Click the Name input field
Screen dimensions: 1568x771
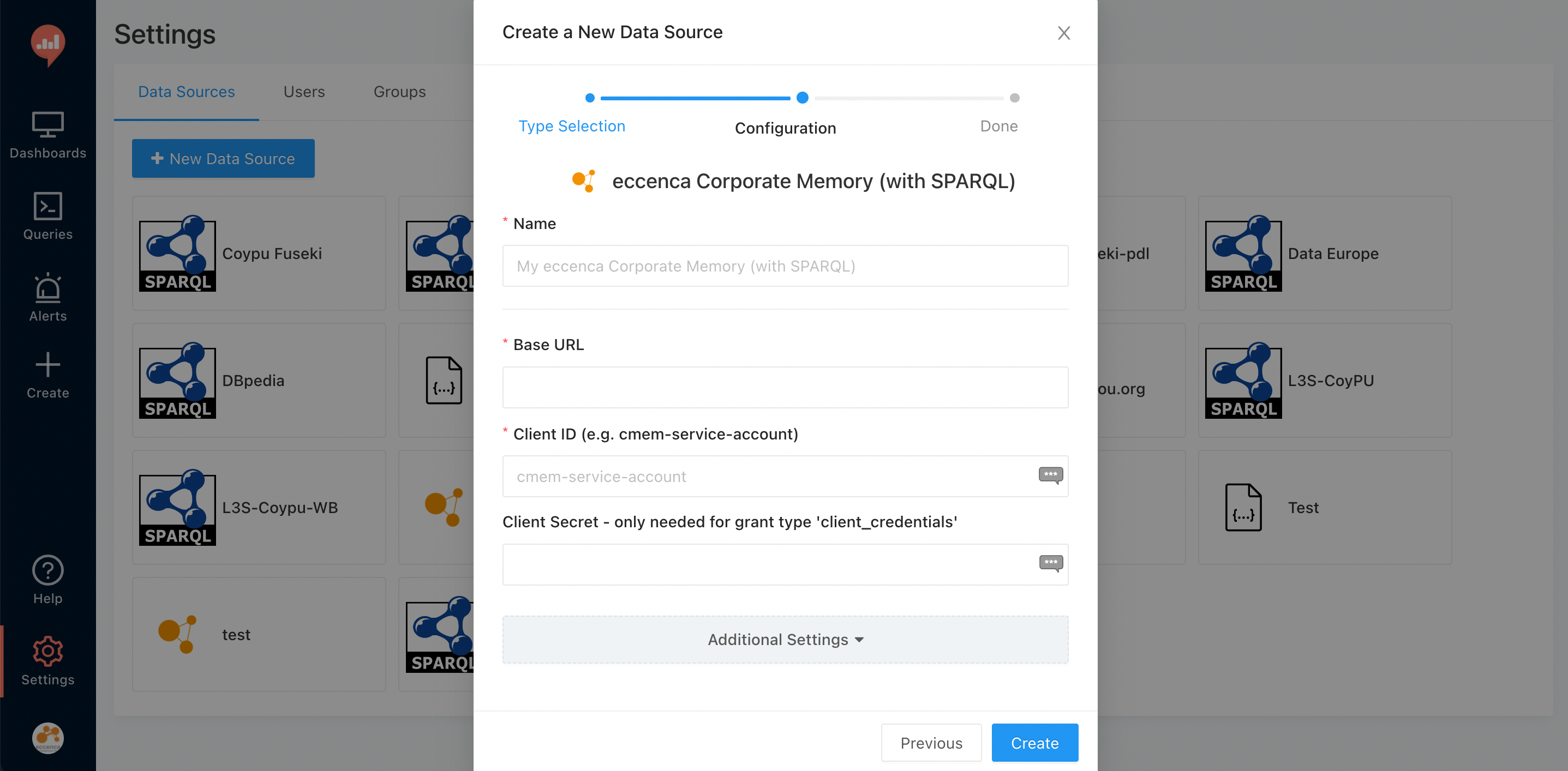(785, 266)
